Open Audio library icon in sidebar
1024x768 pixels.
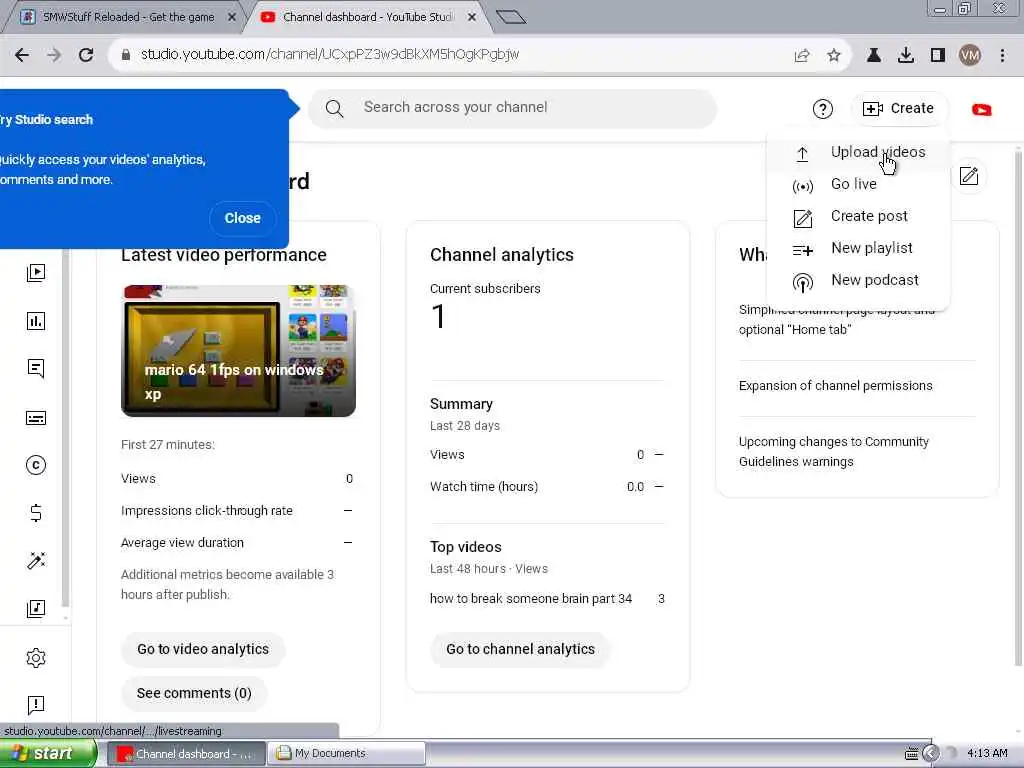[x=36, y=609]
